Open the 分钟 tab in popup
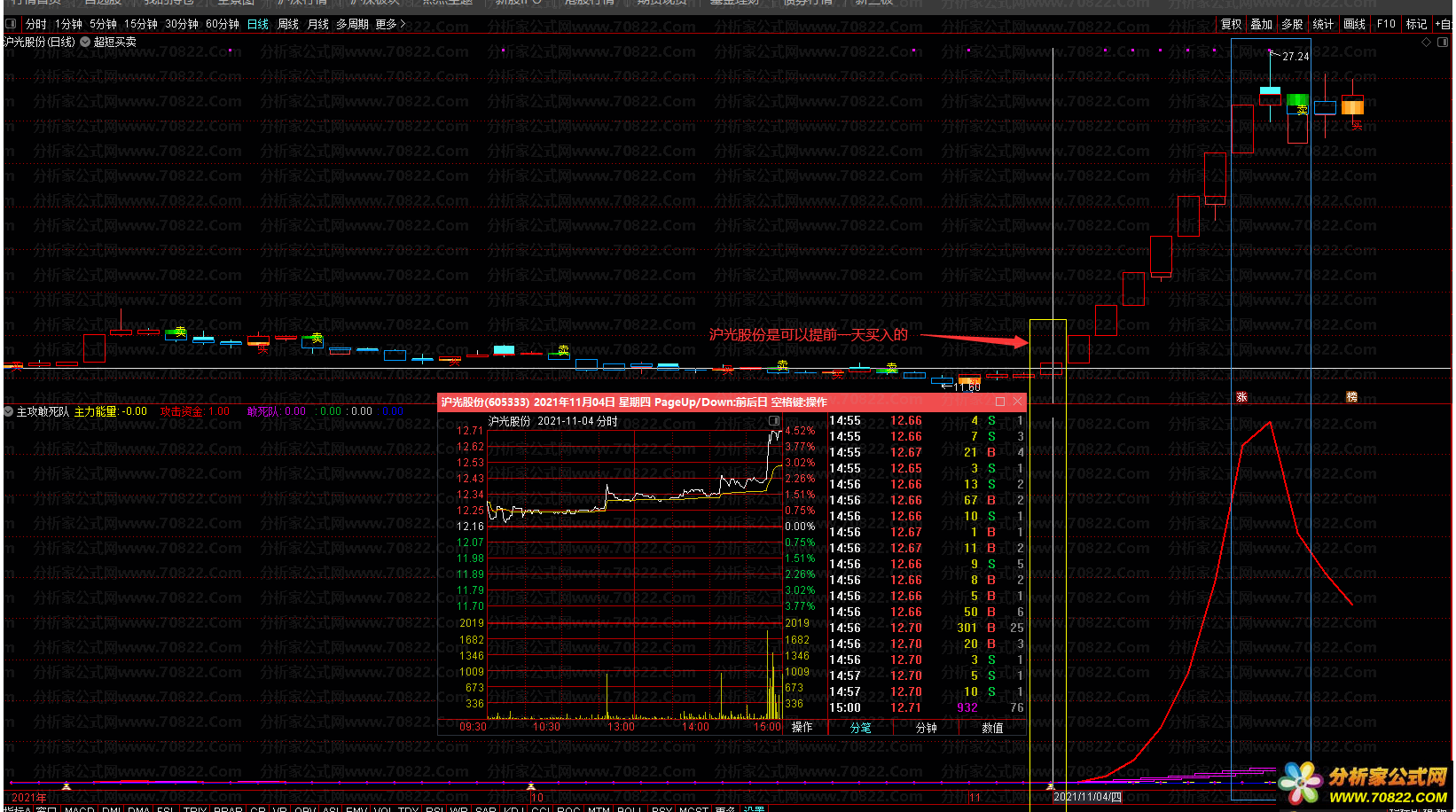The width and height of the screenshot is (1456, 812). coord(927,728)
